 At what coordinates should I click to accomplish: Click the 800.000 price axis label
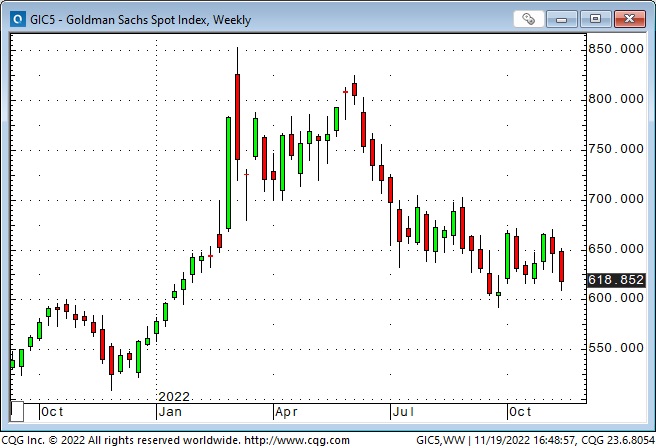(616, 99)
